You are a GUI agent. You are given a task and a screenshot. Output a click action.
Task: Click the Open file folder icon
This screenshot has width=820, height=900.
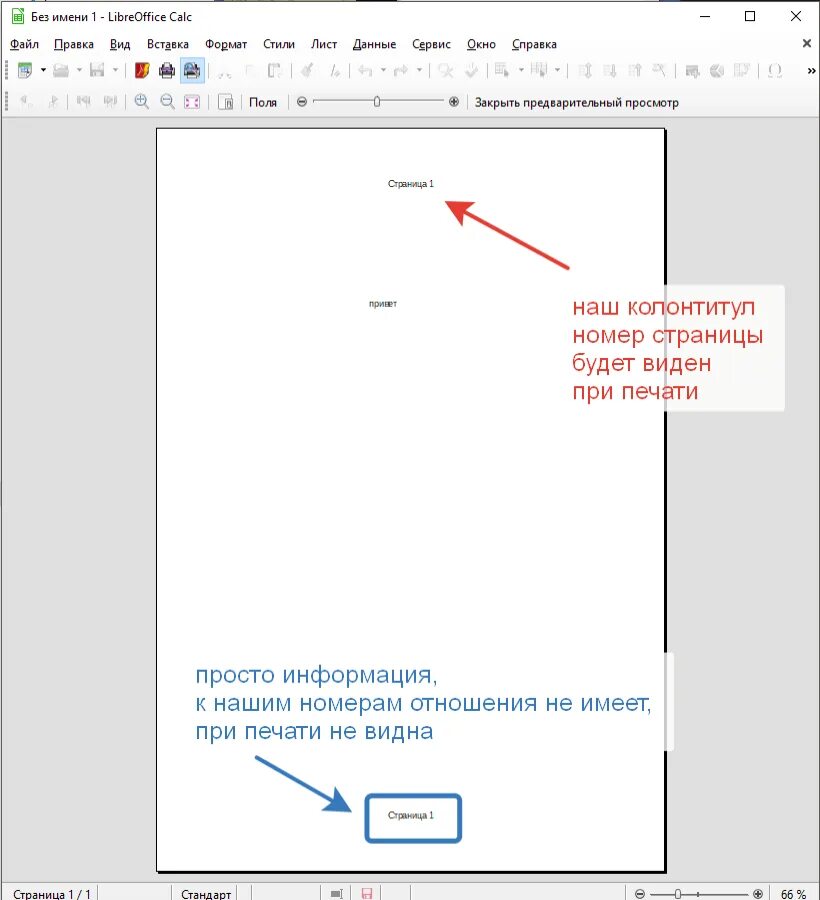(x=61, y=71)
